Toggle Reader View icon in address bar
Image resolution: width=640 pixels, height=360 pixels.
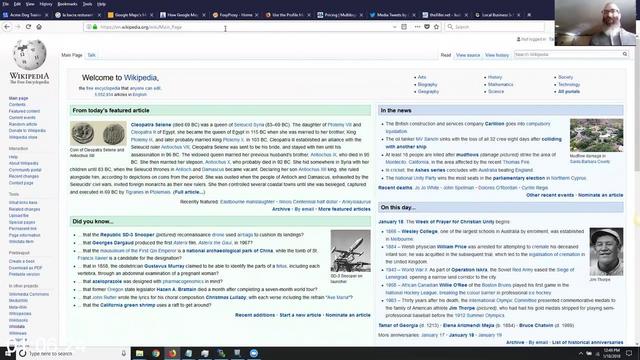pos(404,27)
